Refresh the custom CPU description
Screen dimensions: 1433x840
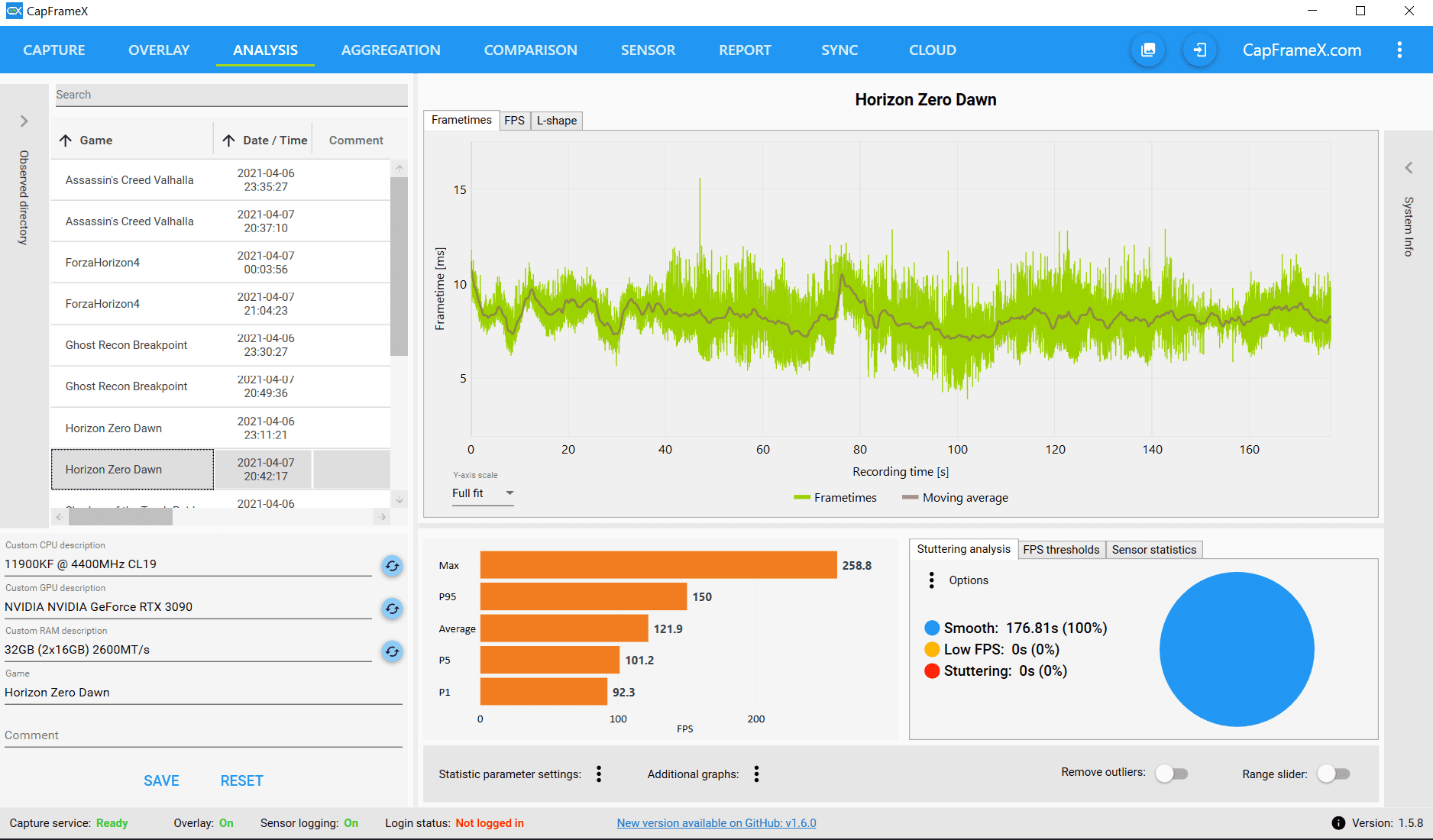pyautogui.click(x=392, y=566)
